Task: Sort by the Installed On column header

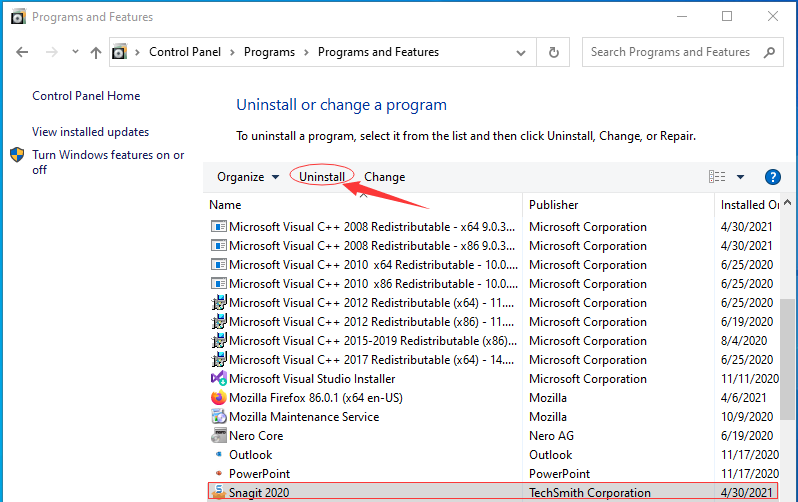Action: (750, 205)
